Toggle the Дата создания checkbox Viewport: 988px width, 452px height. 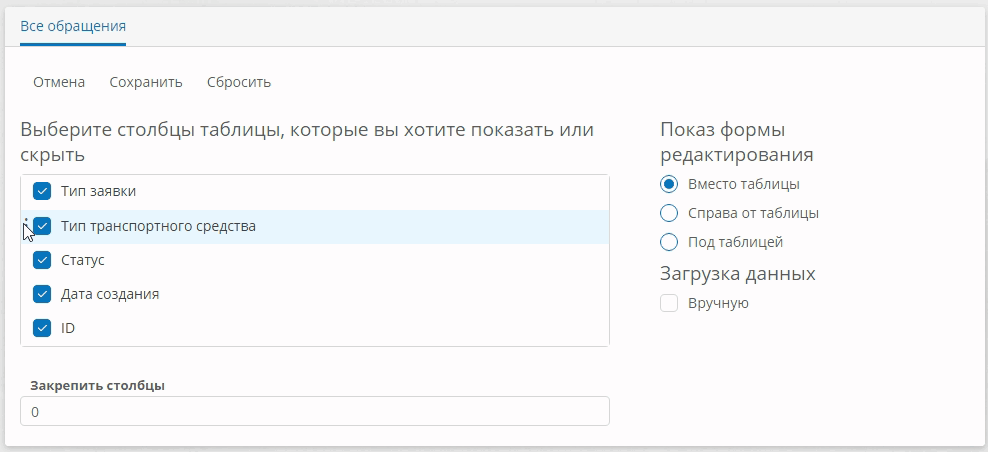(42, 294)
